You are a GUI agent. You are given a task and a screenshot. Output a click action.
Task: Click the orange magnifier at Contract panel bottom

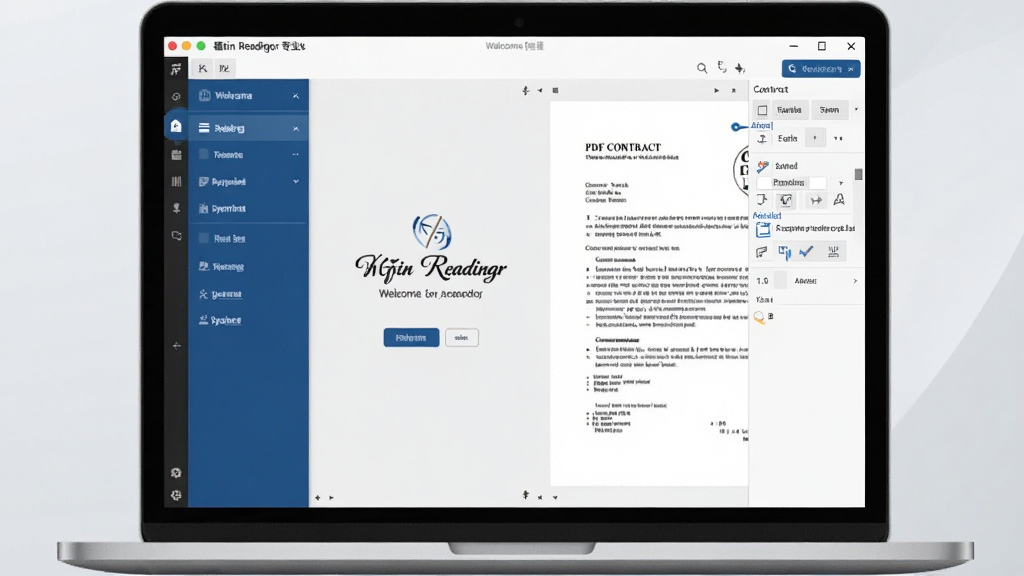tap(760, 317)
